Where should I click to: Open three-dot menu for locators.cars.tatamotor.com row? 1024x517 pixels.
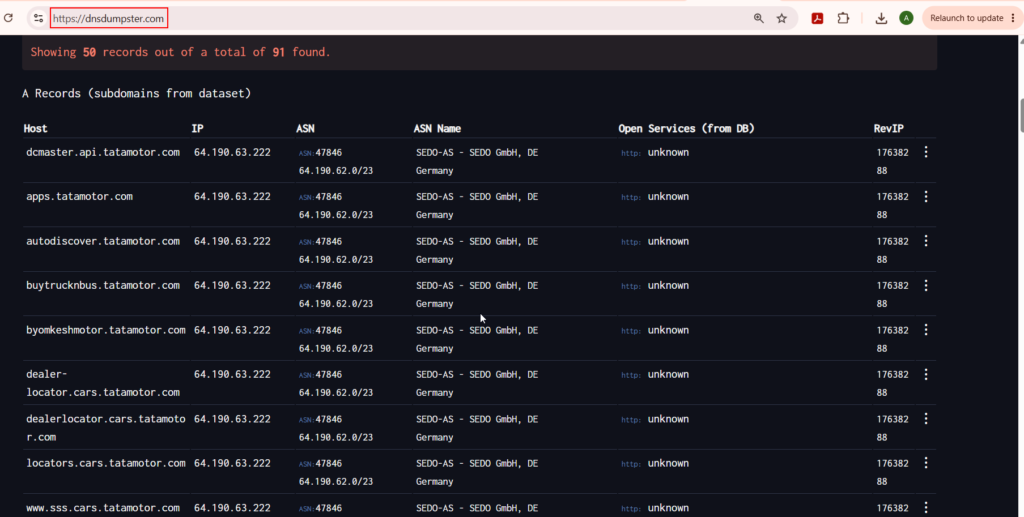(x=925, y=463)
